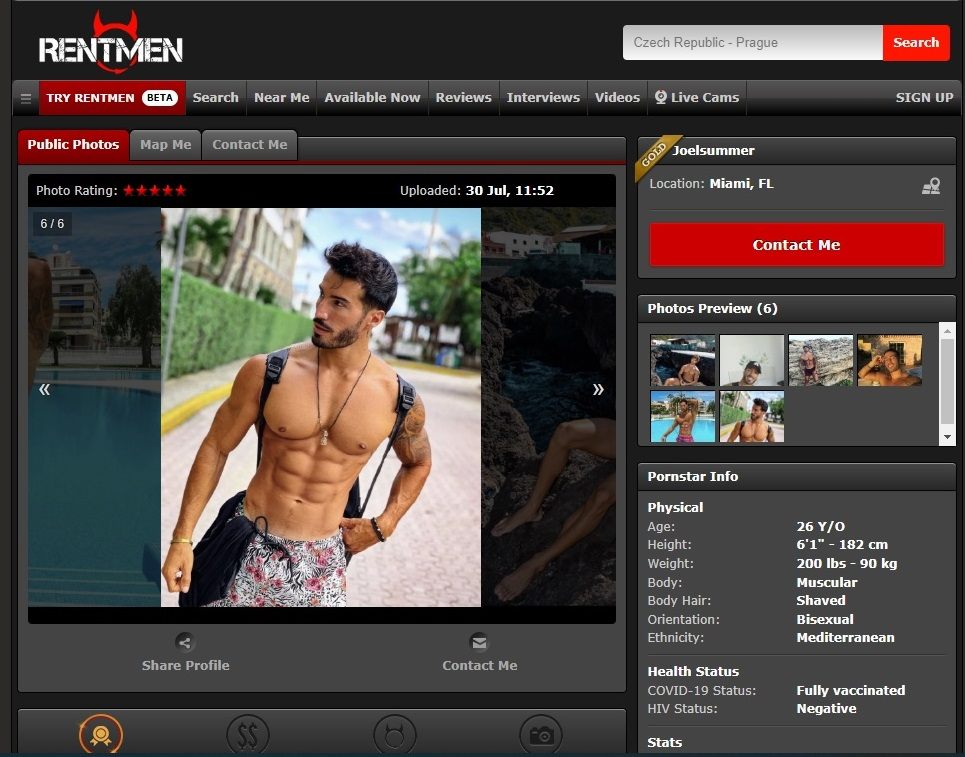Image resolution: width=965 pixels, height=757 pixels.
Task: Click the SIGN UP link
Action: tap(924, 98)
